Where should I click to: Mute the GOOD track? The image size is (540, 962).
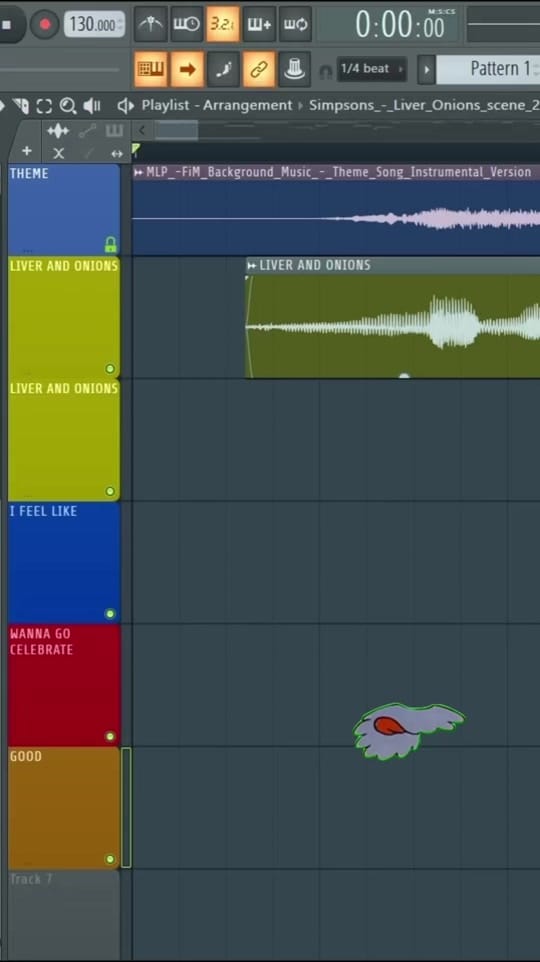pos(110,859)
